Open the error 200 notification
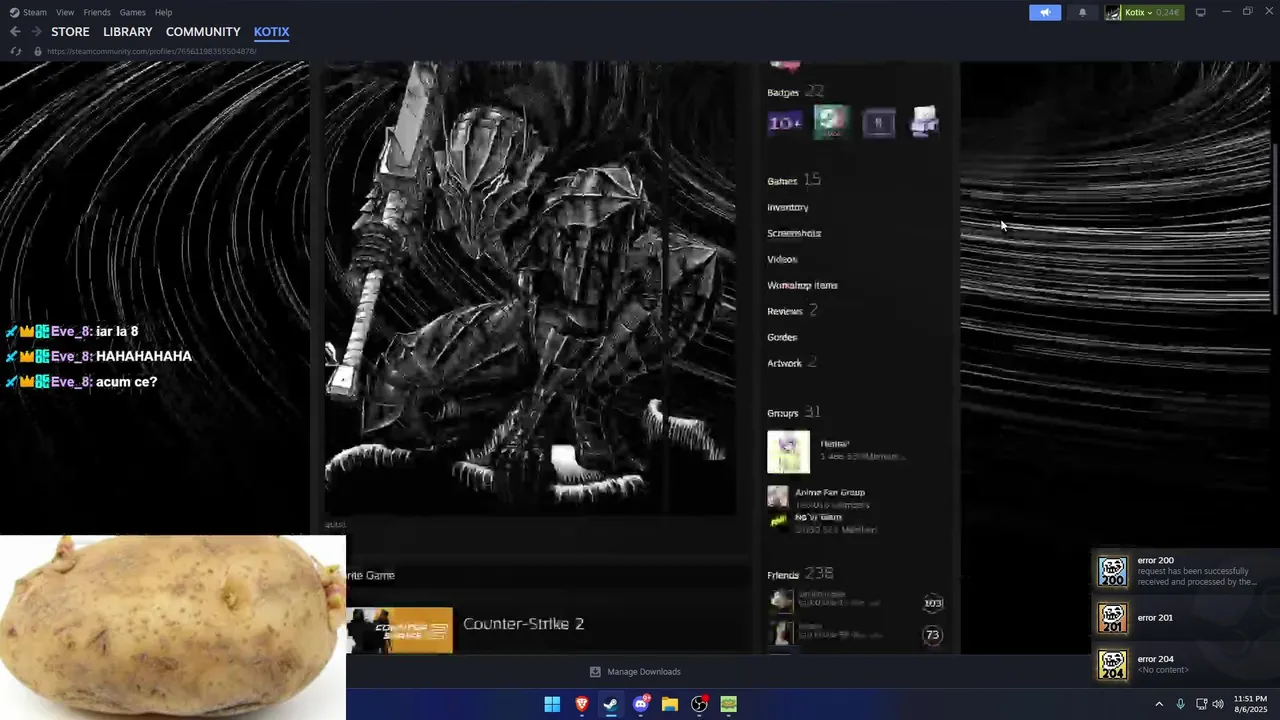This screenshot has height=720, width=1280. coord(1182,571)
